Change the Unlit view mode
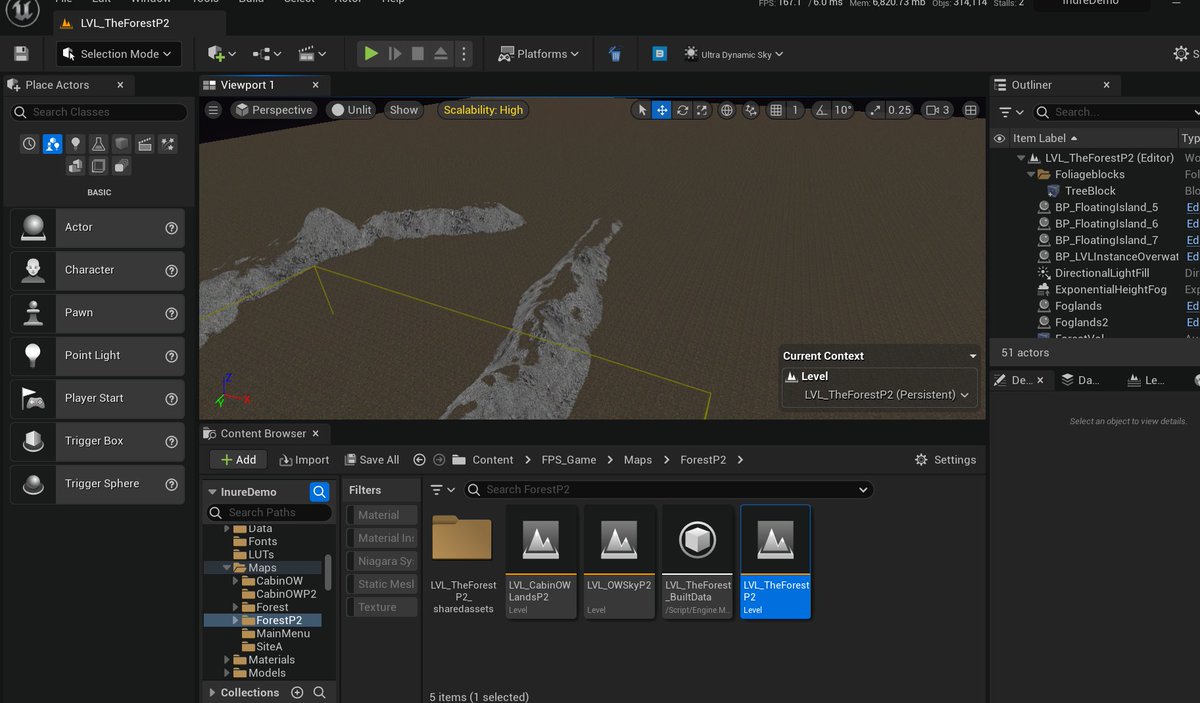1200x703 pixels. [x=351, y=110]
